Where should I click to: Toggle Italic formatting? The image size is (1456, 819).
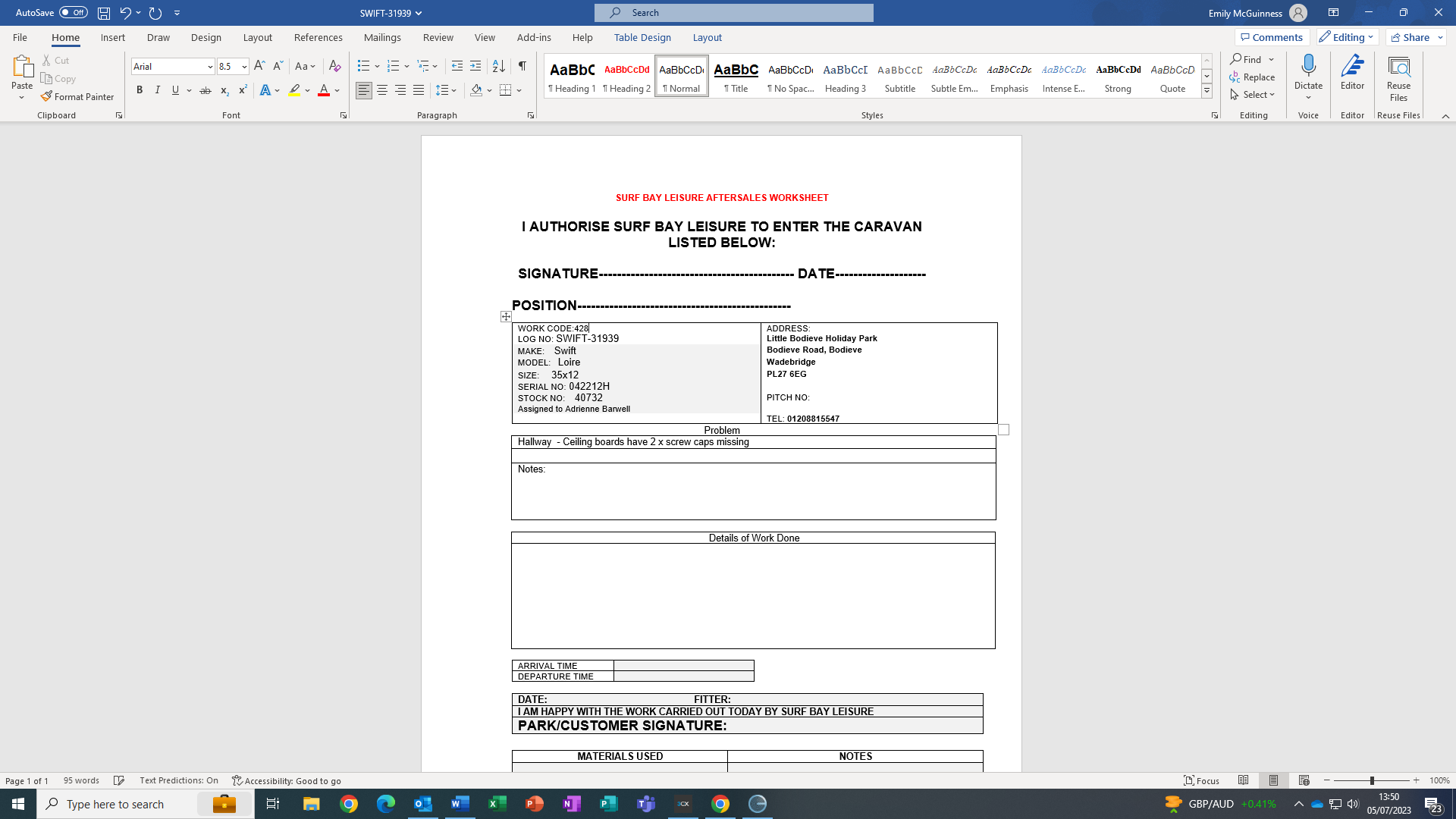coord(158,90)
